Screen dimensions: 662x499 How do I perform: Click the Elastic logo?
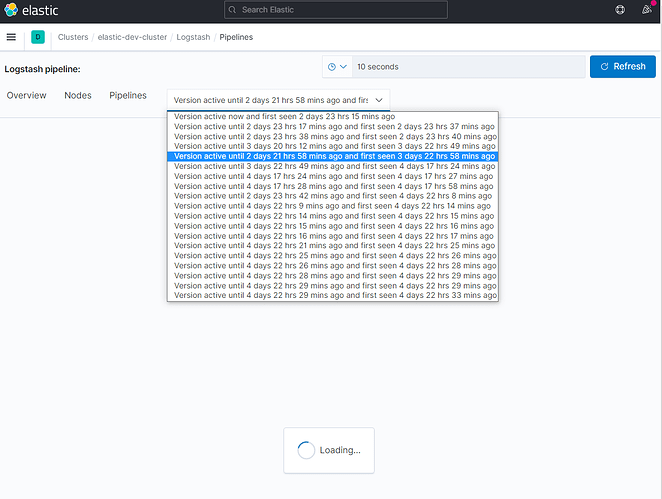[31, 10]
